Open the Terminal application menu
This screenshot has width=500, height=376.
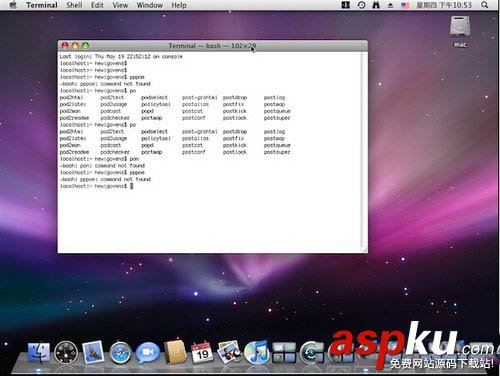coord(42,5)
